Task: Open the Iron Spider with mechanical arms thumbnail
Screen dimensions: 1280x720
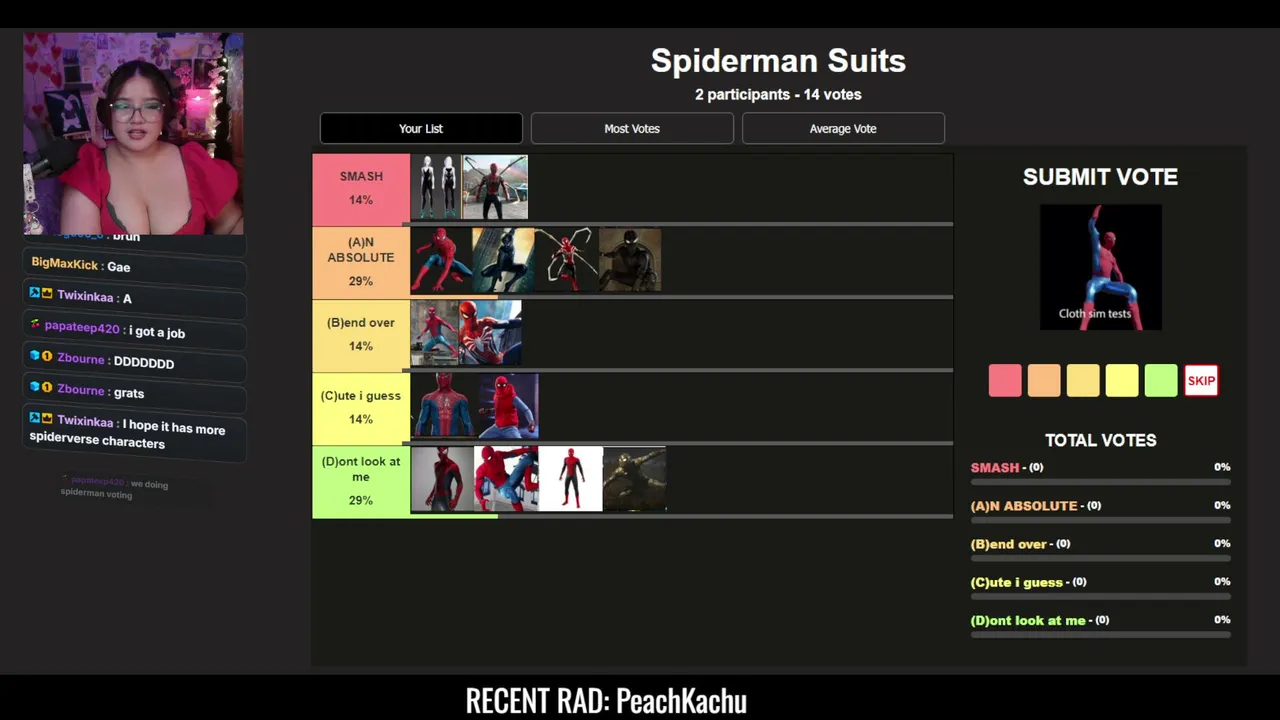Action: tap(495, 187)
